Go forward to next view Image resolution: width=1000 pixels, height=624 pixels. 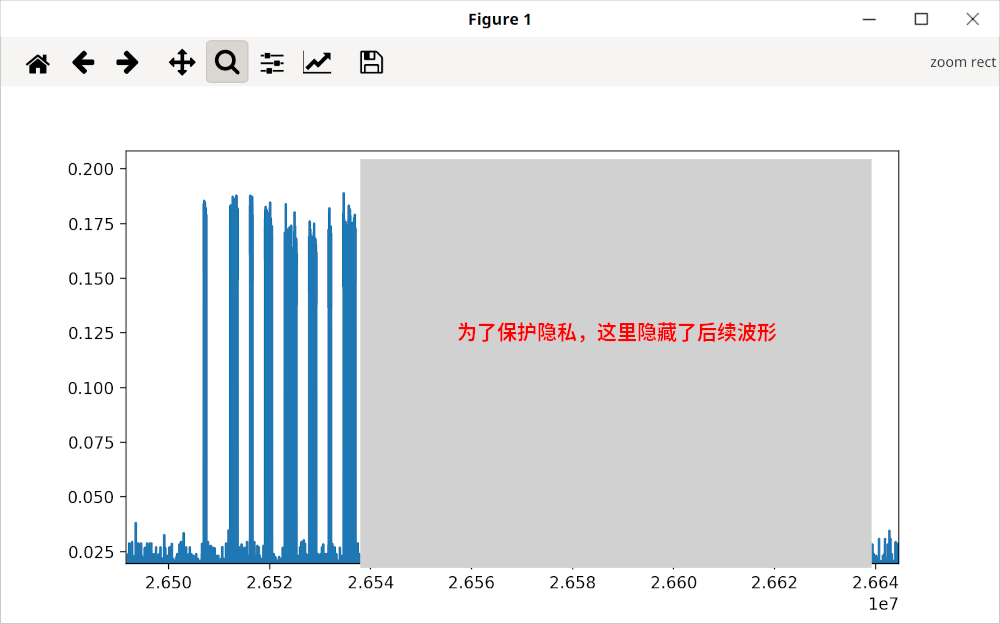coord(126,61)
